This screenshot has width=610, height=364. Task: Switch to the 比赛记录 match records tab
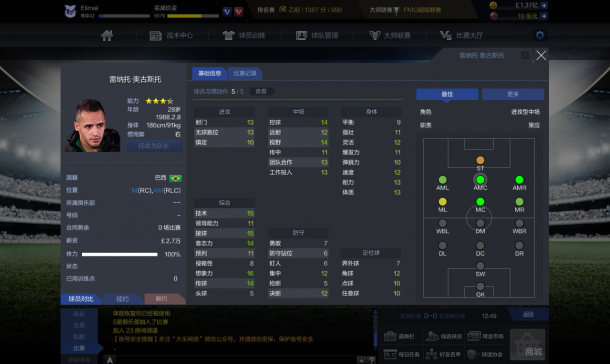[x=245, y=73]
